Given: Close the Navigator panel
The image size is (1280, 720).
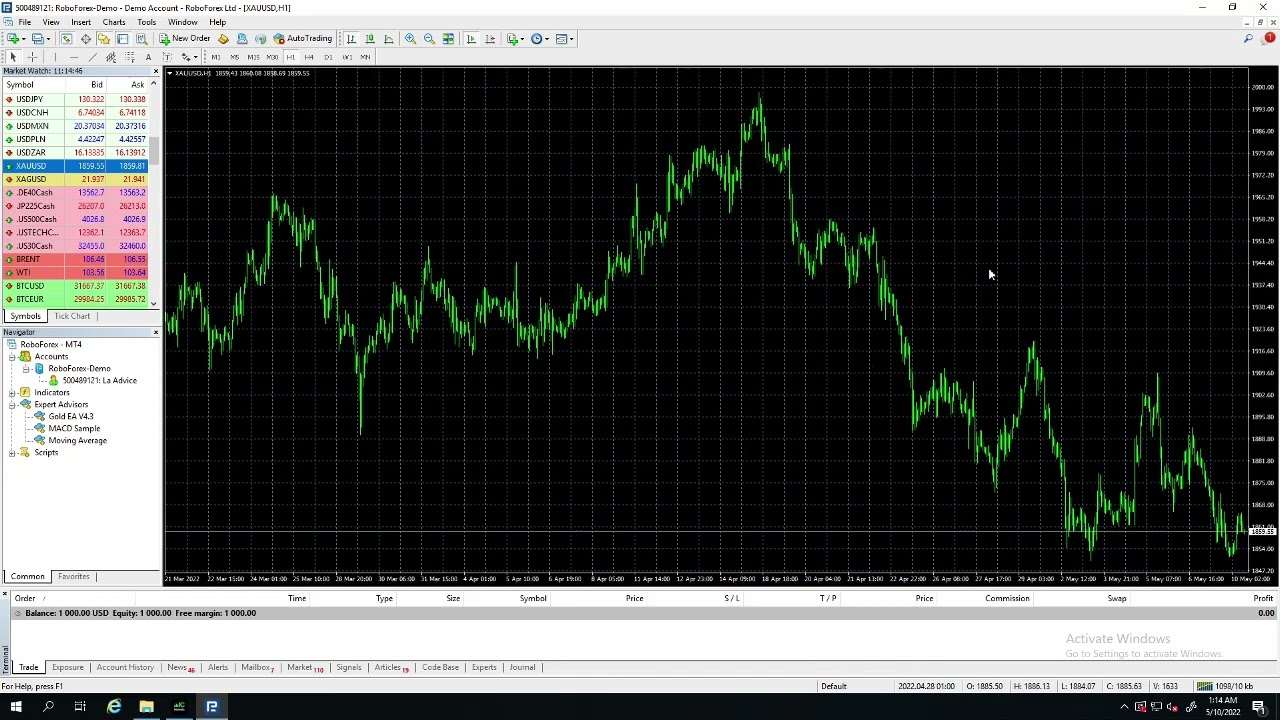Looking at the screenshot, I should click(155, 332).
